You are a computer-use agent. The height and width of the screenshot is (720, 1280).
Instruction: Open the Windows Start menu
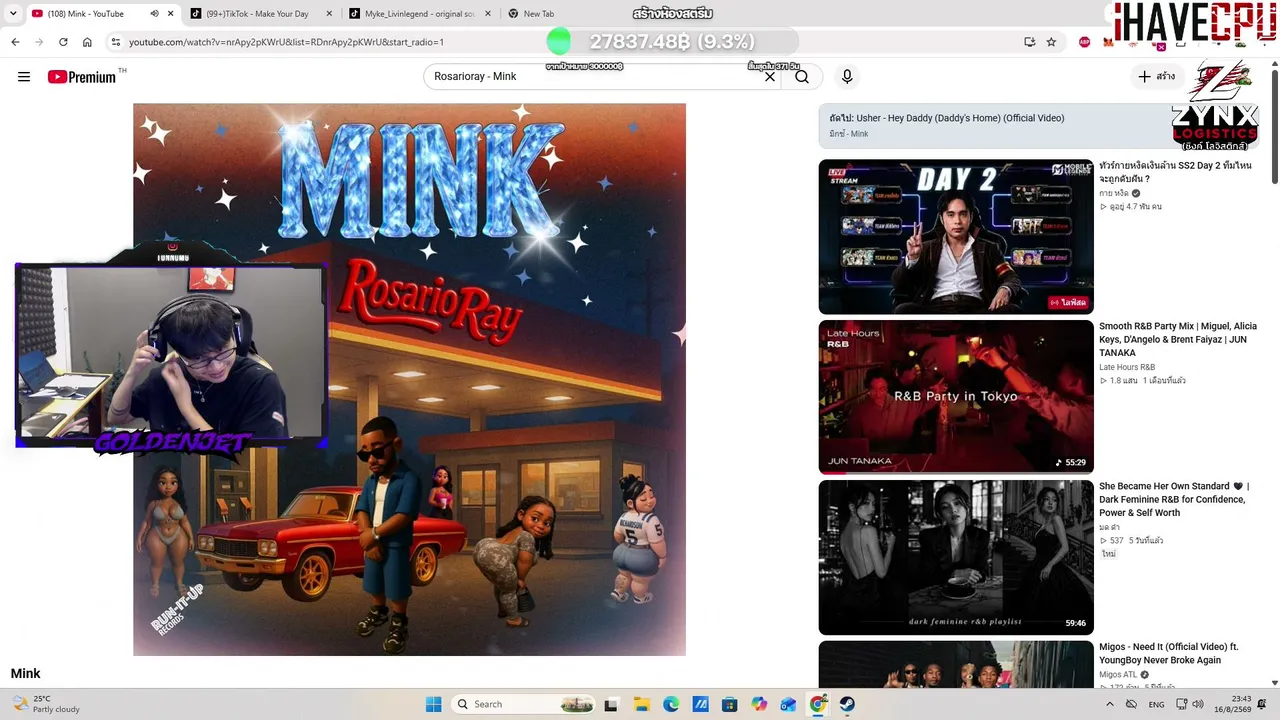(x=433, y=704)
